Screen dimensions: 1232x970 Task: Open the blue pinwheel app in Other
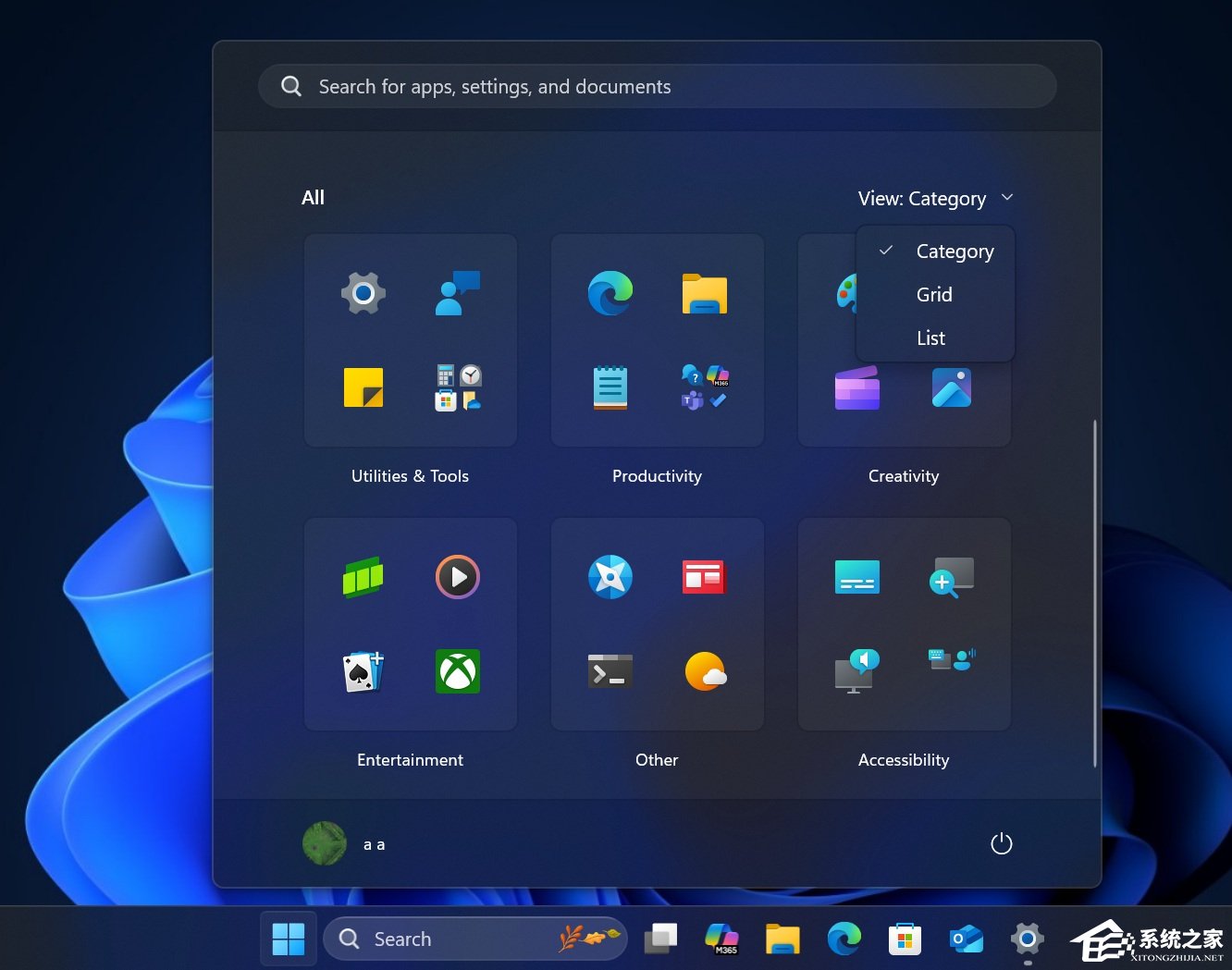[610, 577]
